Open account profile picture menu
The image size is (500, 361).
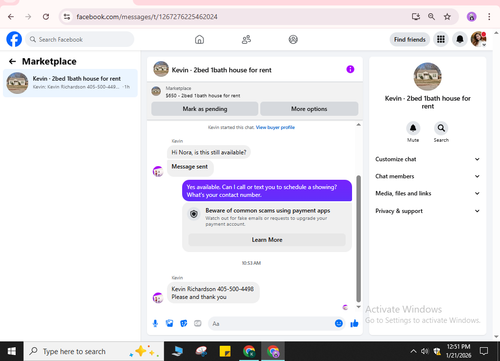[x=478, y=39]
